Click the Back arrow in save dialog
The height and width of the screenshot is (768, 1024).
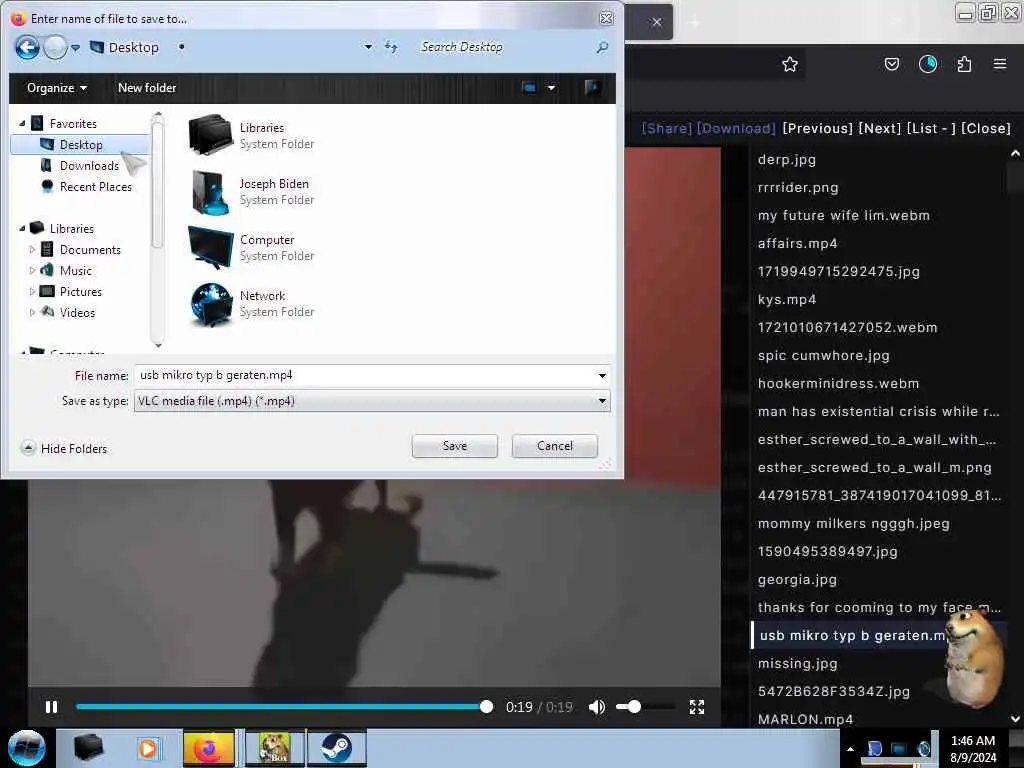(27, 47)
